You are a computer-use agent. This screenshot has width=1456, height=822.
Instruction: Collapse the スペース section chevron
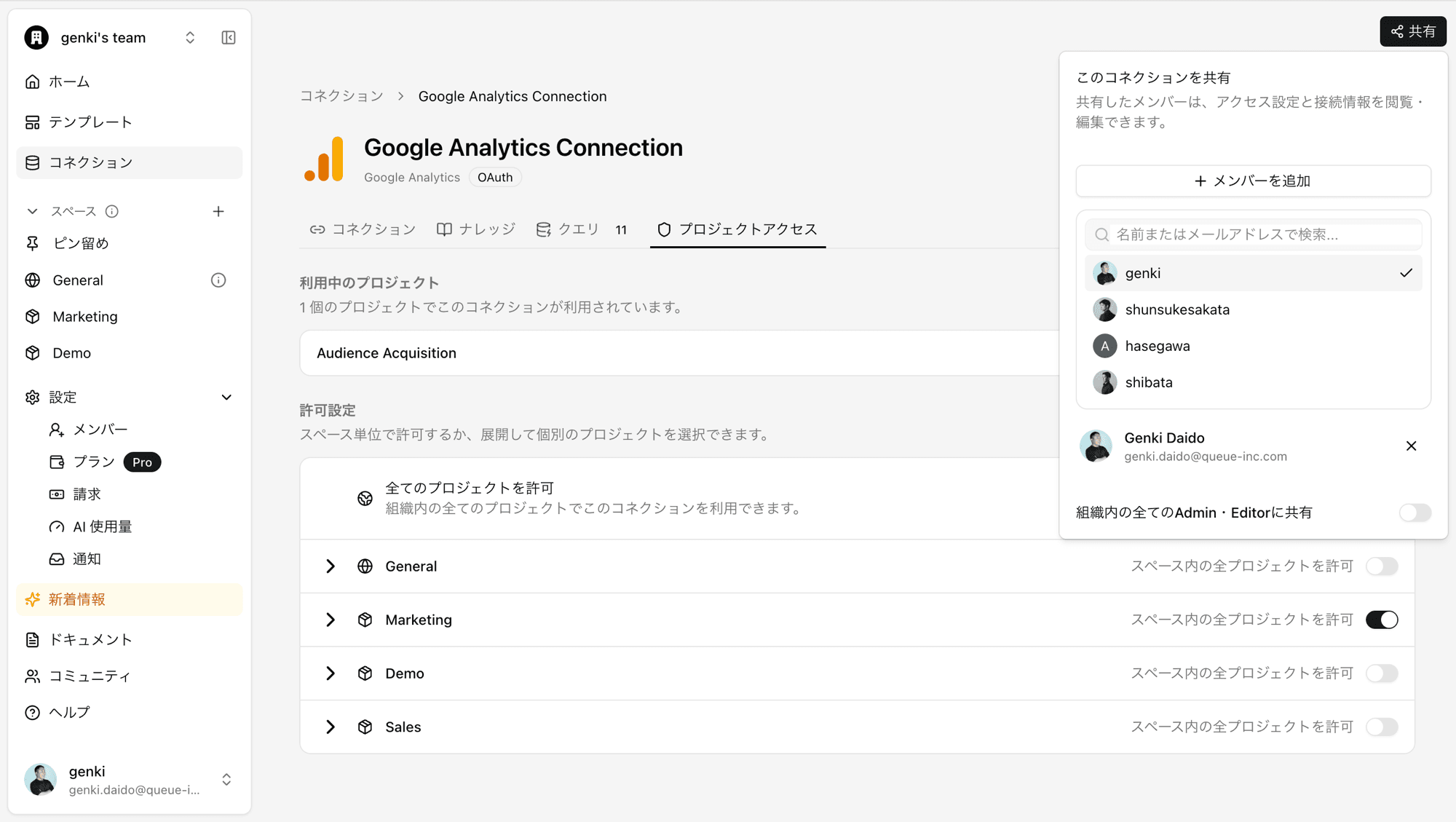(x=32, y=211)
